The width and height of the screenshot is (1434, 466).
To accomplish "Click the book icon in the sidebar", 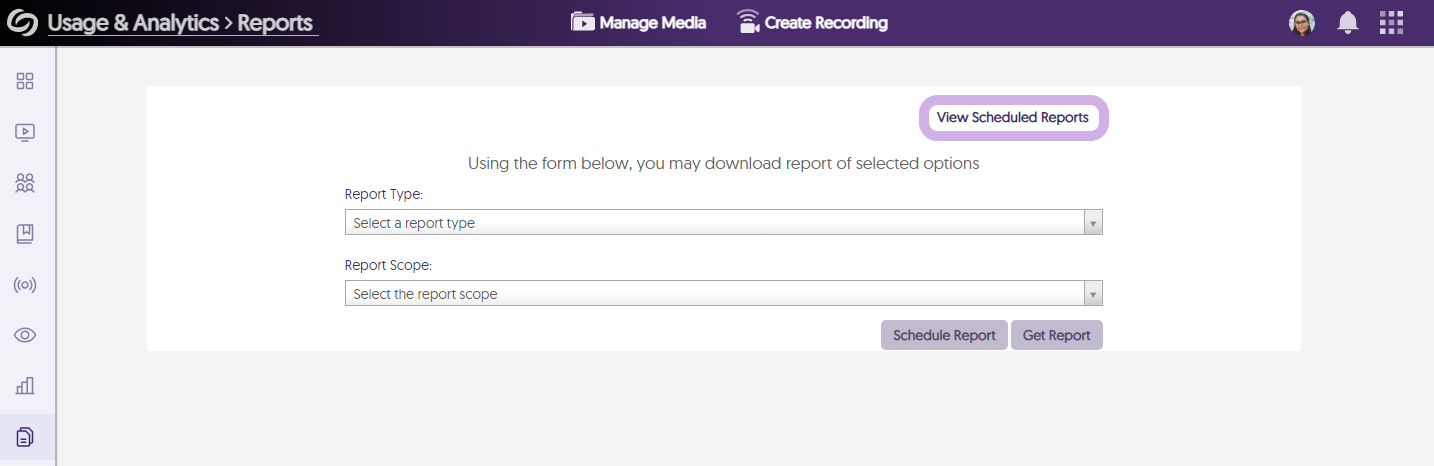I will tap(25, 234).
